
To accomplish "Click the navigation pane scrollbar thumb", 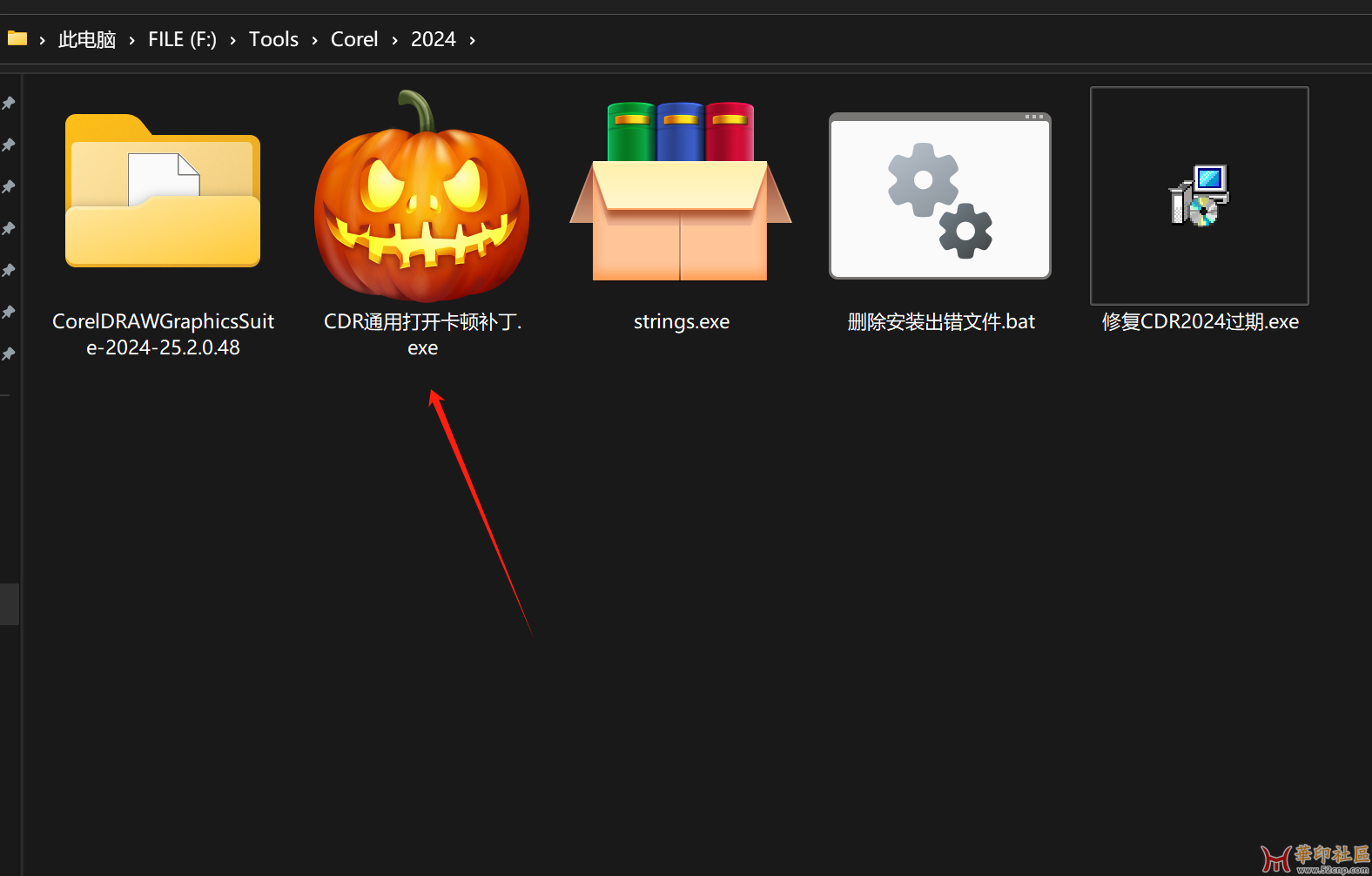I will (x=10, y=603).
